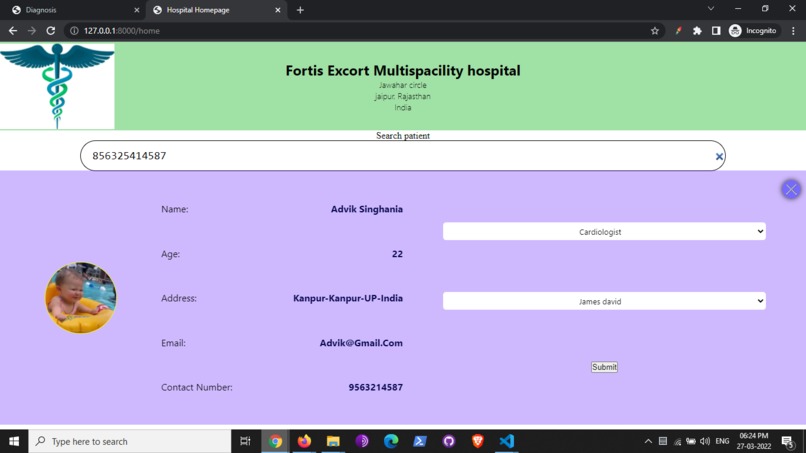Toggle browser side panel
Image resolution: width=806 pixels, height=453 pixels.
coord(716,31)
